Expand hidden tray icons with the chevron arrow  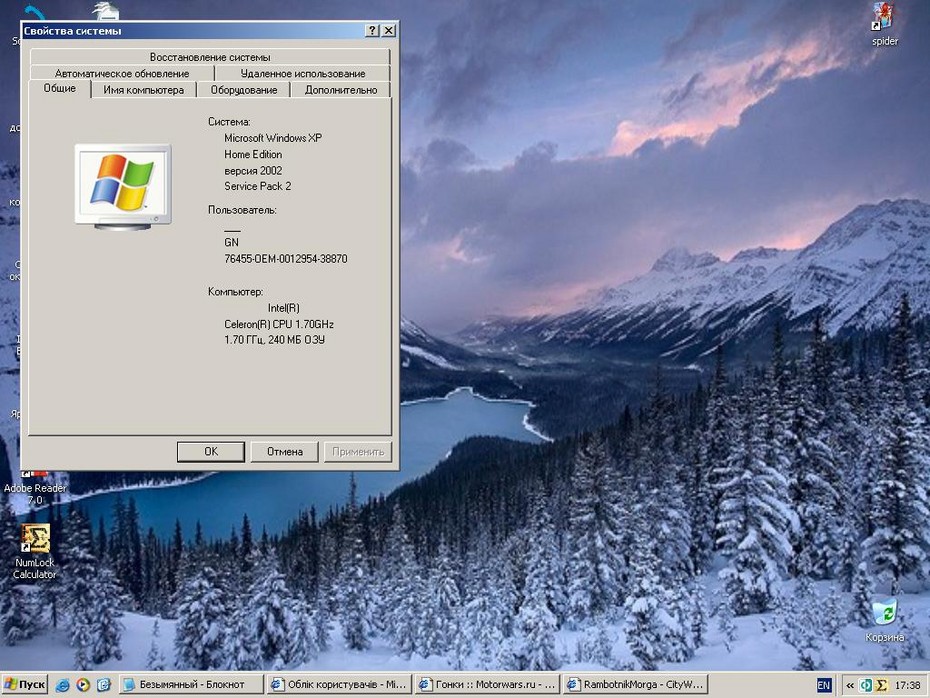coord(850,685)
